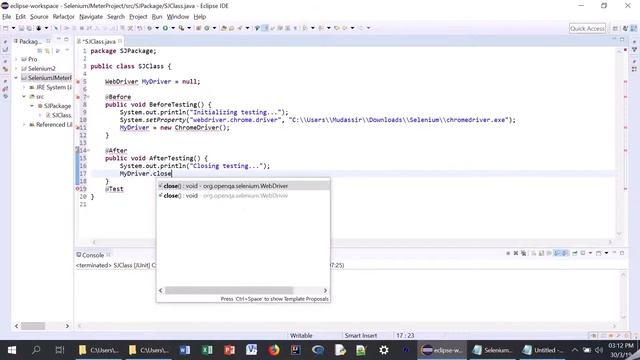The width and height of the screenshot is (640, 360).
Task: Toggle Show Console on standard output change
Action: point(557,253)
